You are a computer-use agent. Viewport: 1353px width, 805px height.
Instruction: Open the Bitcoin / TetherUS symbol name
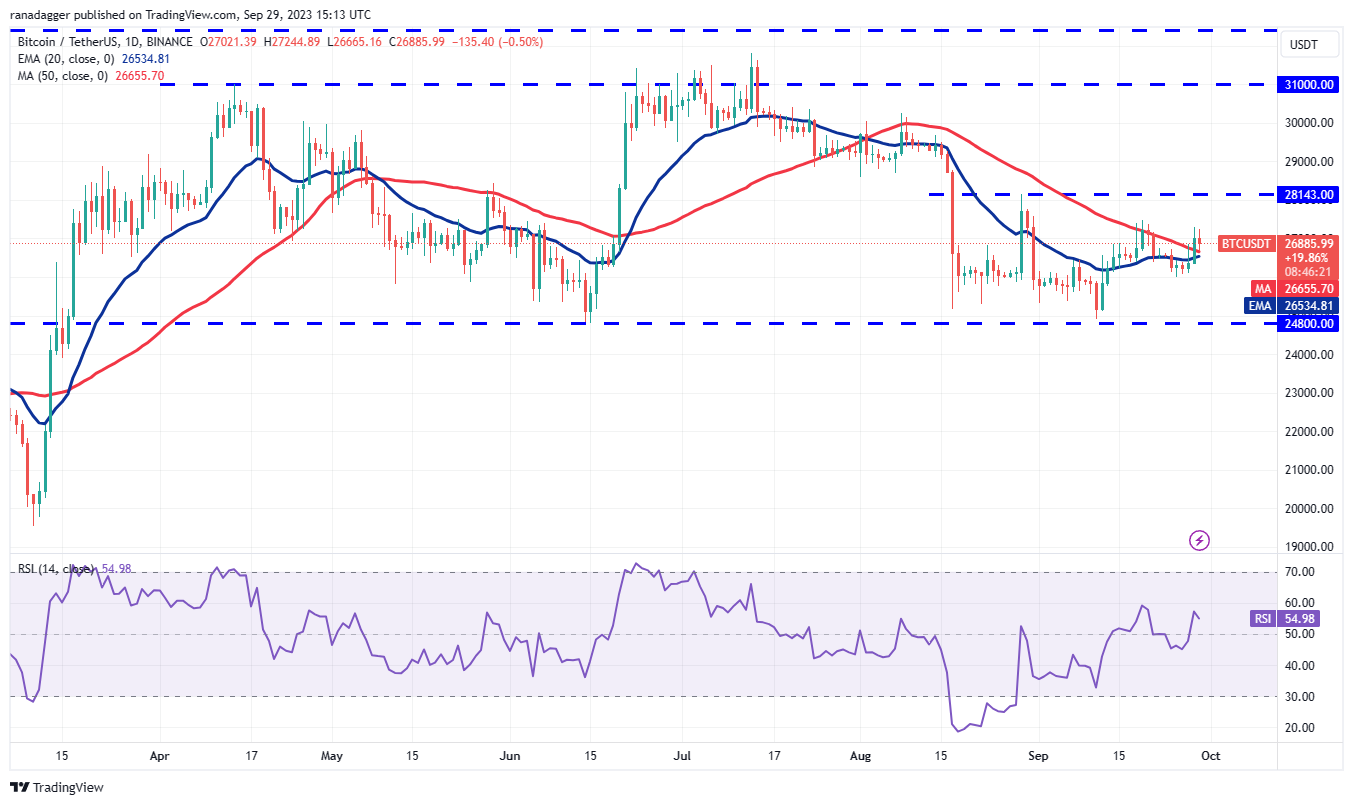(70, 43)
